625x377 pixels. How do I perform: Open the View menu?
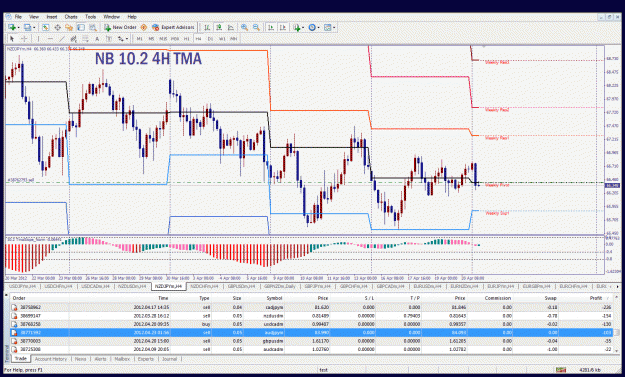(x=34, y=17)
